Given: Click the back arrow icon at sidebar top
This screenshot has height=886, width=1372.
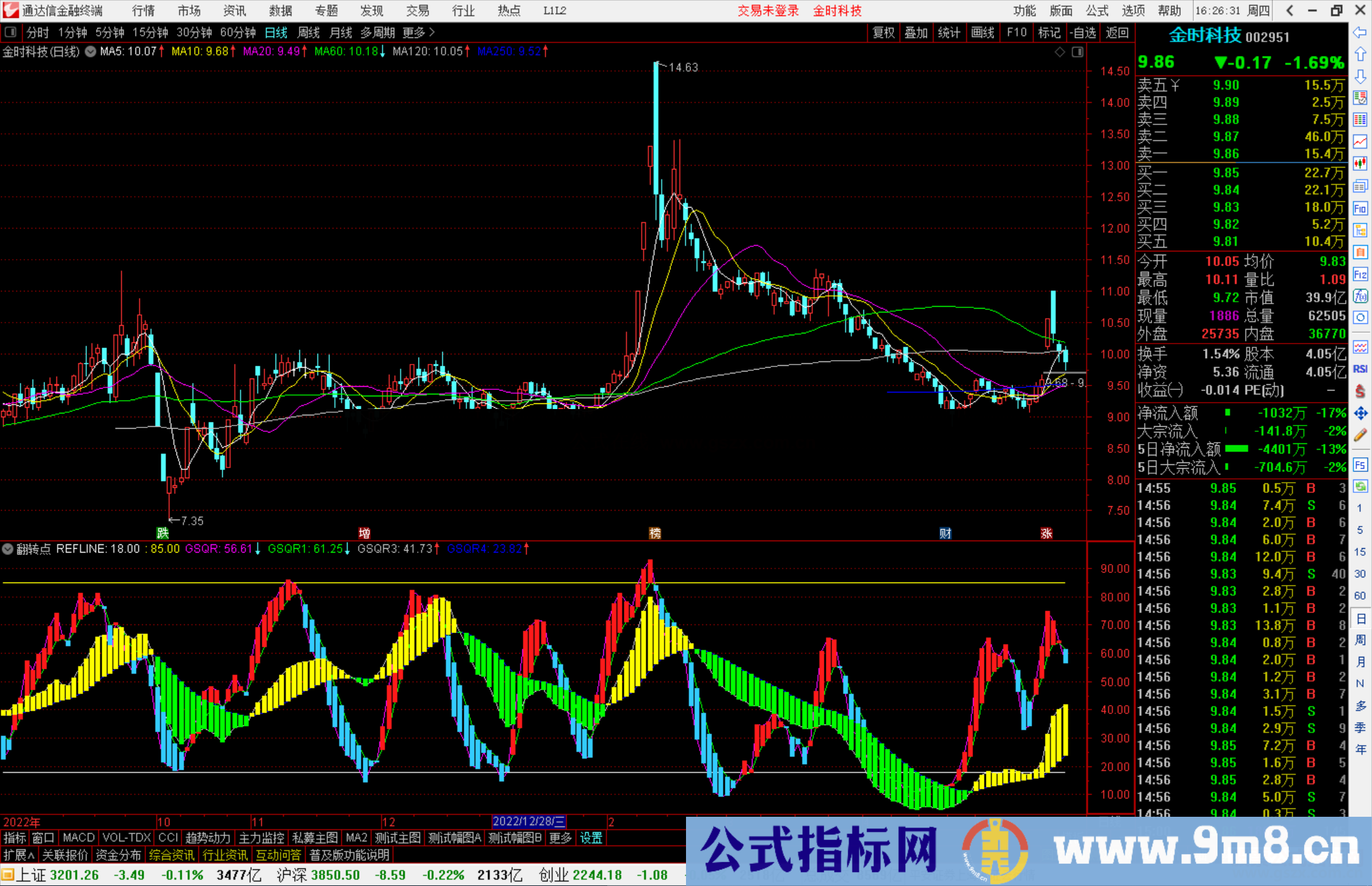Looking at the screenshot, I should (x=1360, y=32).
